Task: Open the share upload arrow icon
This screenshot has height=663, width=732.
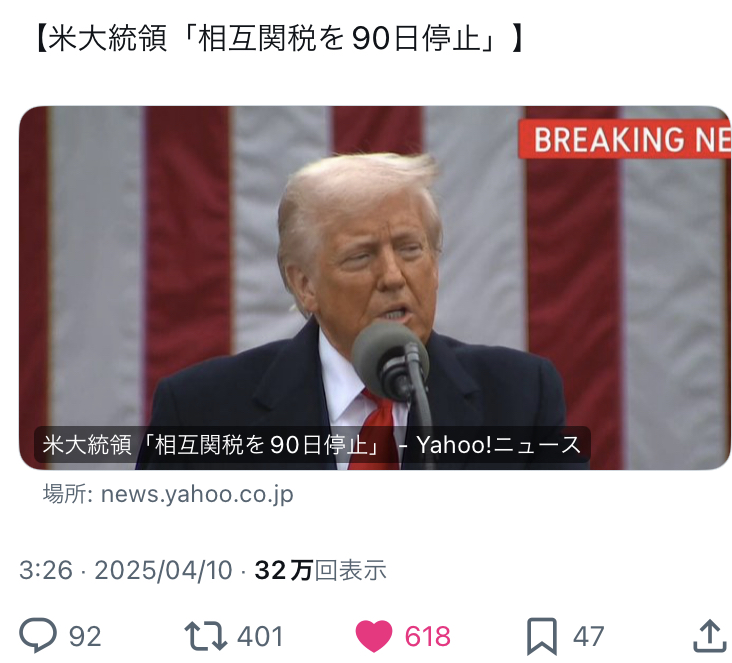Action: pyautogui.click(x=710, y=635)
